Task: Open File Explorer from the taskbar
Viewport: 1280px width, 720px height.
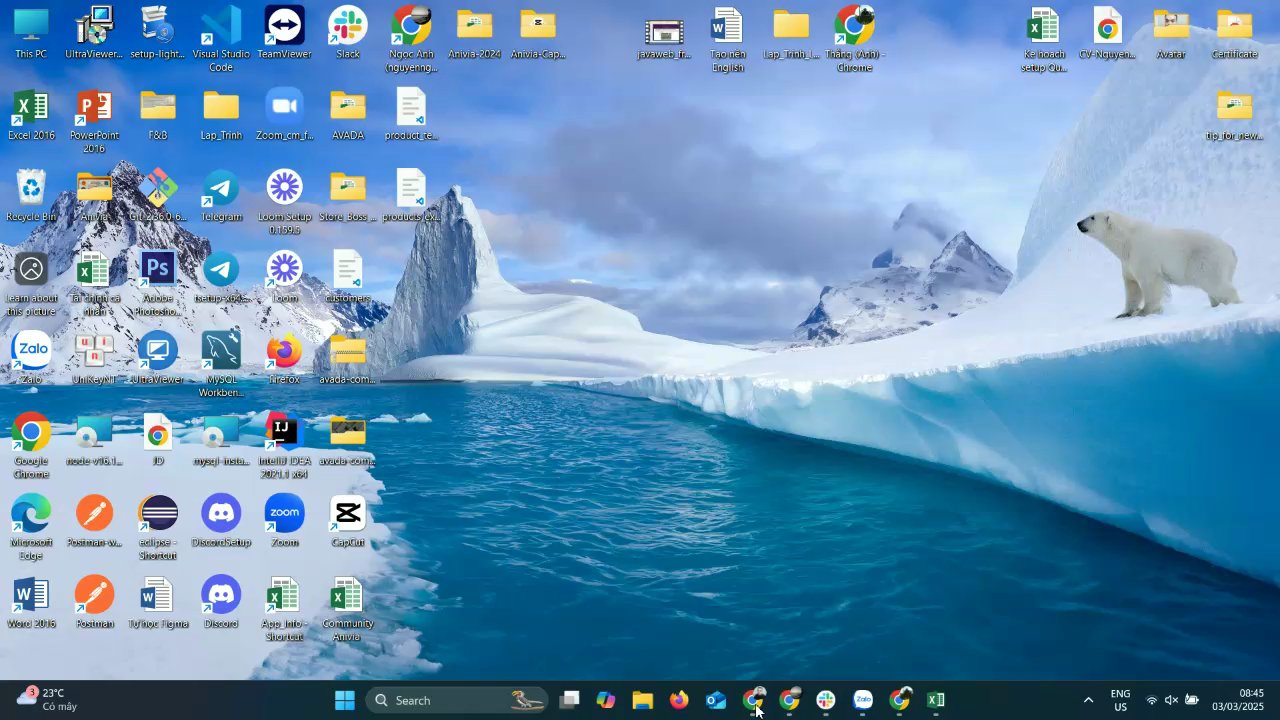Action: (642, 700)
